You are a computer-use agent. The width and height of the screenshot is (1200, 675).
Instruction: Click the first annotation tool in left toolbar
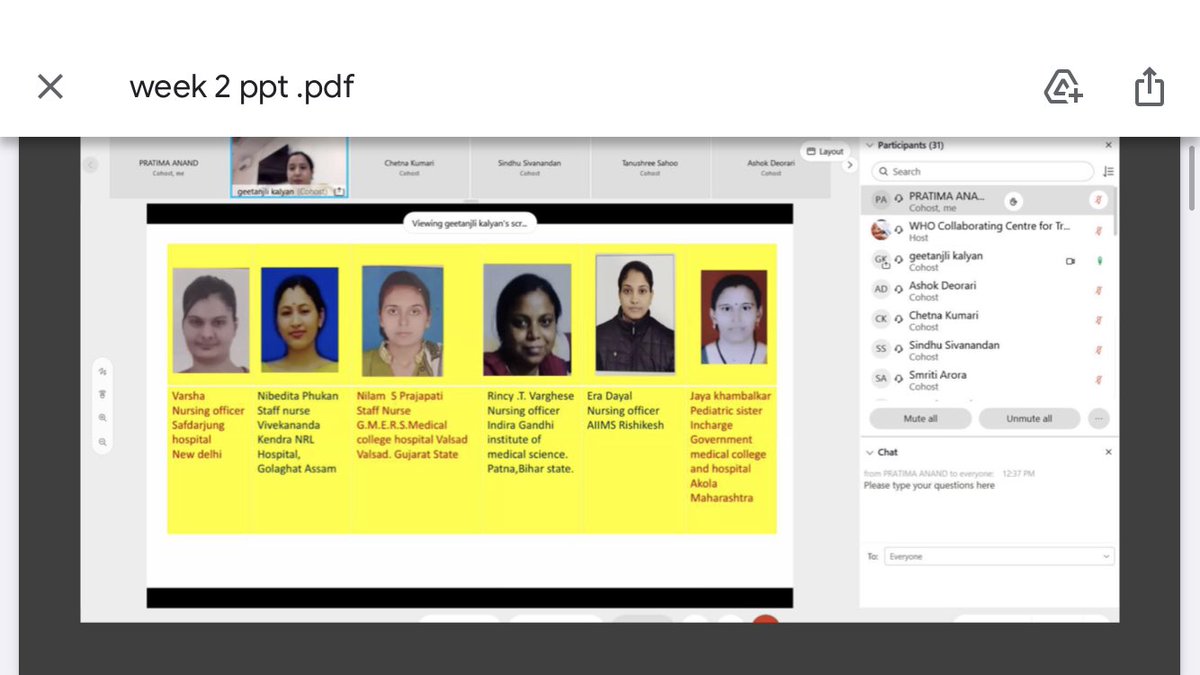pyautogui.click(x=103, y=371)
